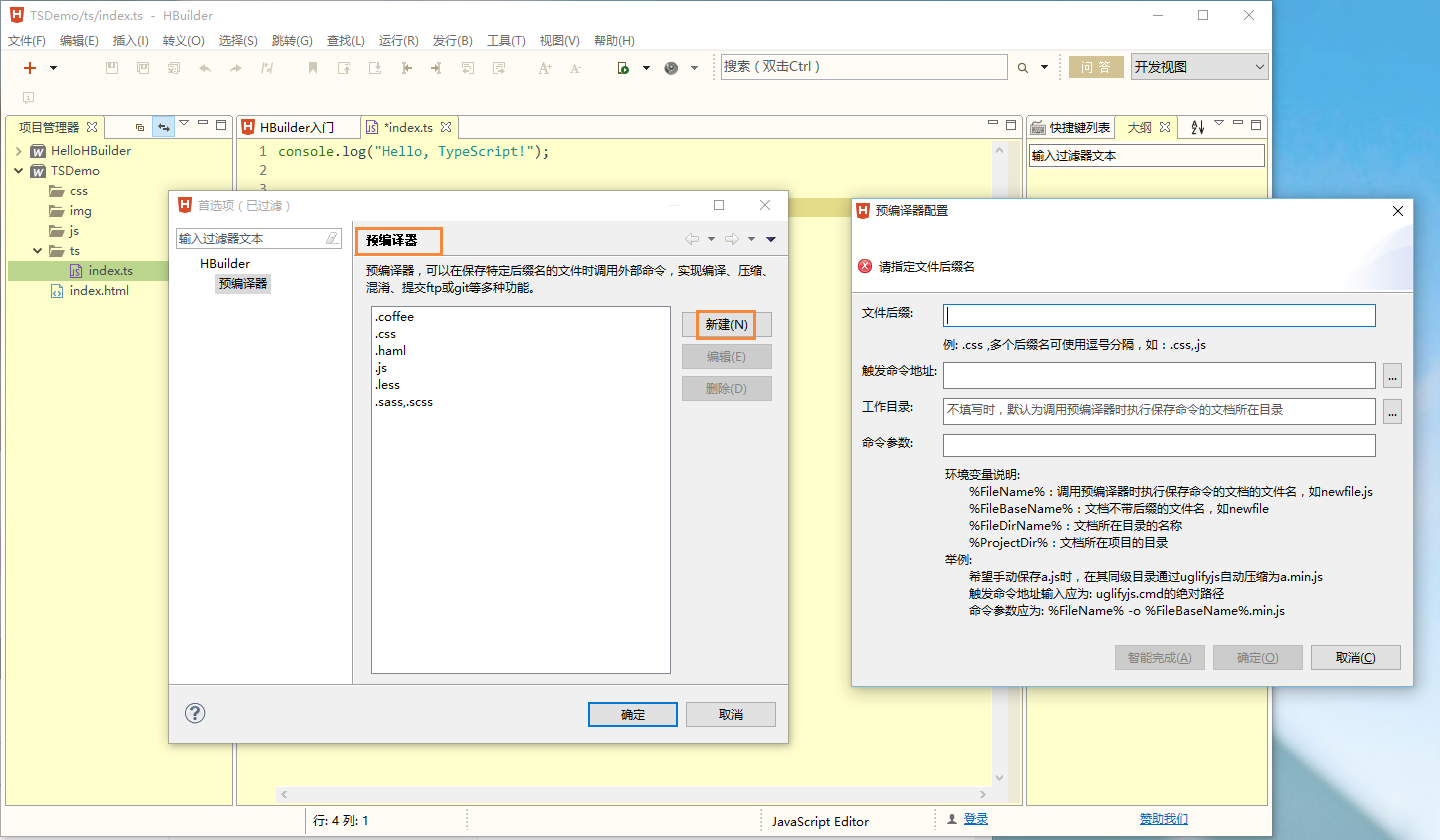Collapse the TSDemo project tree

coord(18,170)
